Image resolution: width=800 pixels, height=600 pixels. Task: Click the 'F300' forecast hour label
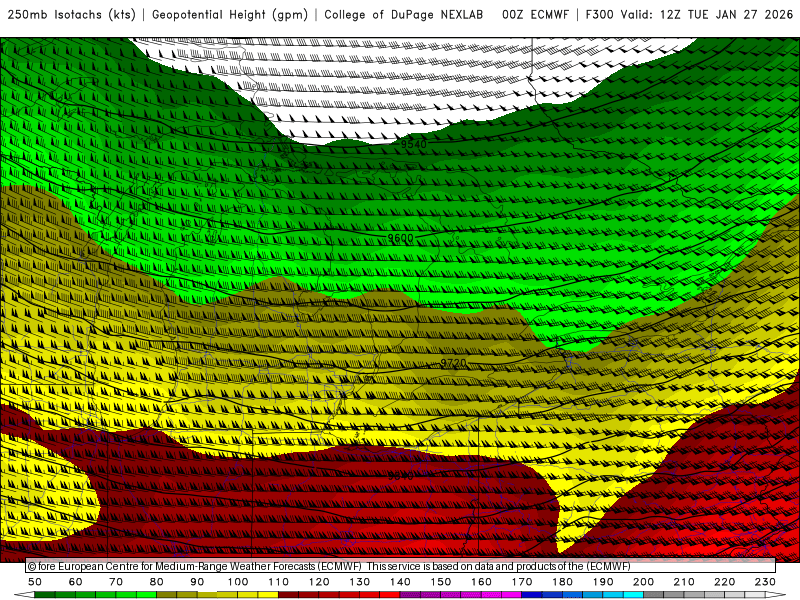pyautogui.click(x=599, y=14)
